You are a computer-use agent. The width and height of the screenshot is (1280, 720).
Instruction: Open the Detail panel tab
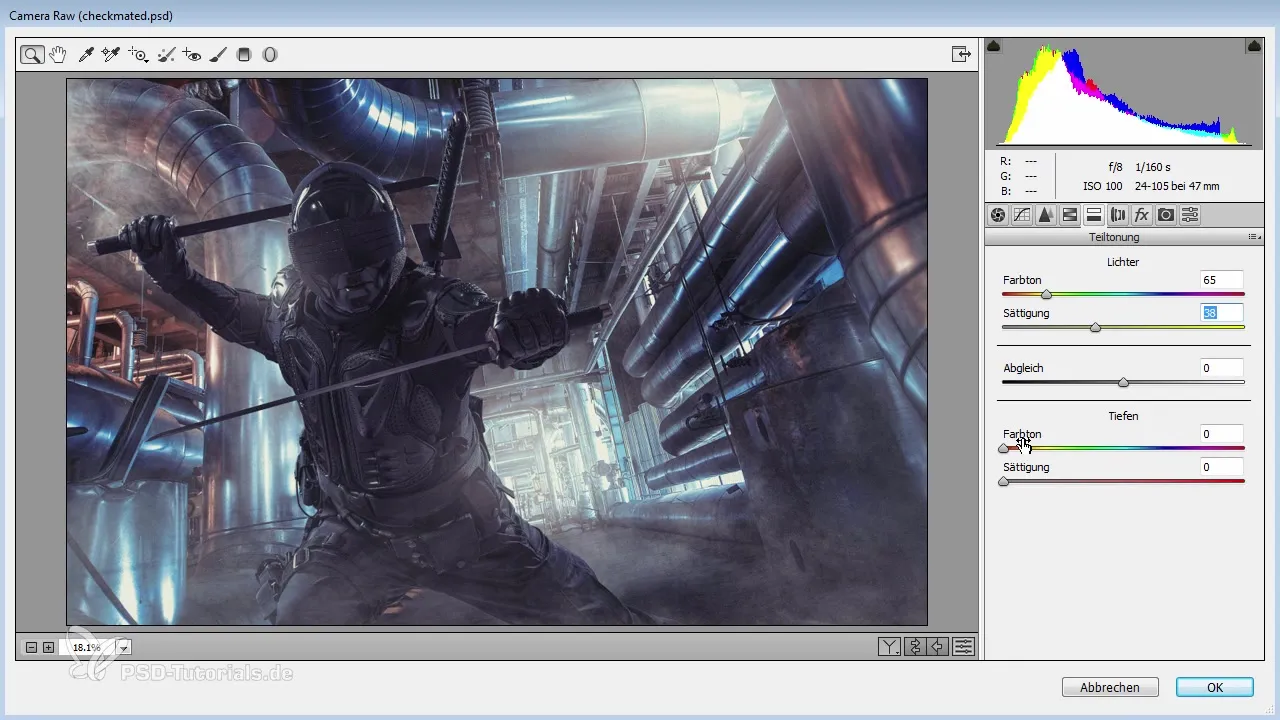tap(1046, 215)
